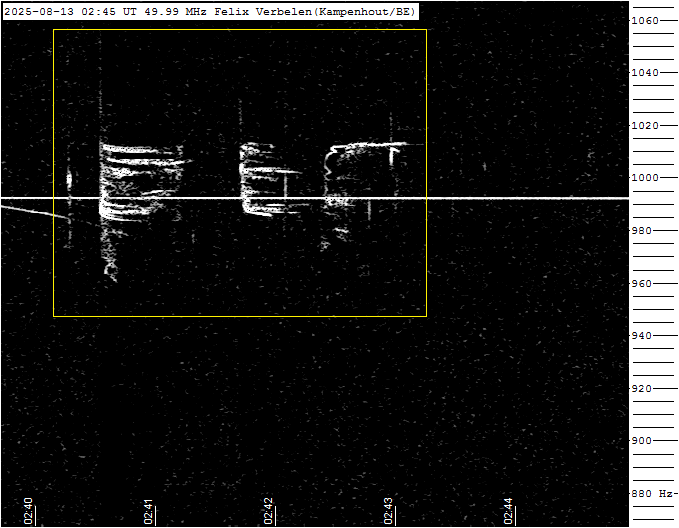This screenshot has width=679, height=528.
Task: Click the 1060 frequency scale label
Action: [645, 20]
